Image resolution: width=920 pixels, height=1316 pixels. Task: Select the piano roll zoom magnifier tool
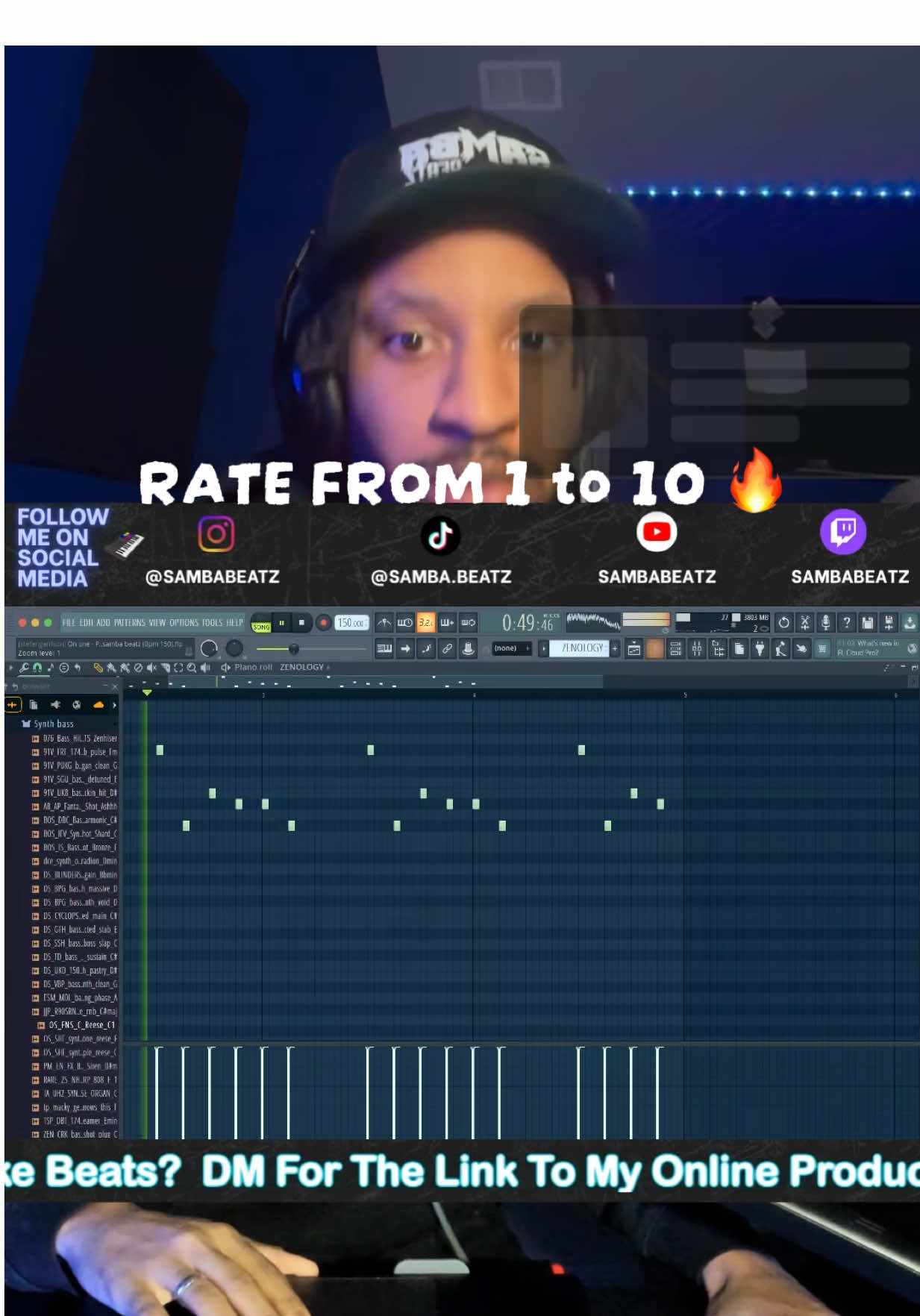tap(192, 668)
